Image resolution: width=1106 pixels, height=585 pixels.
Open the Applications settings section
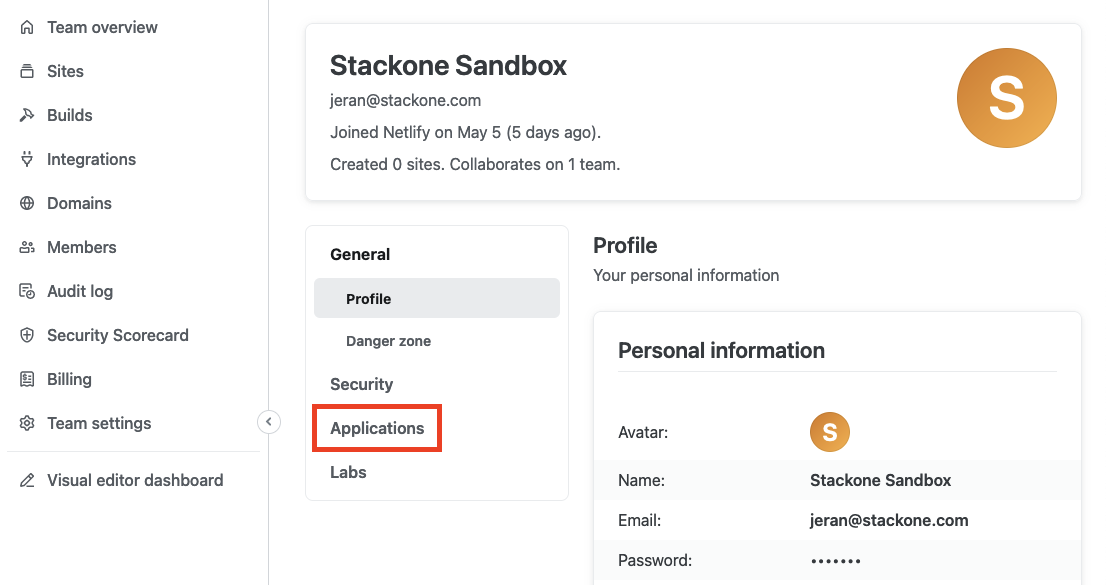point(377,429)
